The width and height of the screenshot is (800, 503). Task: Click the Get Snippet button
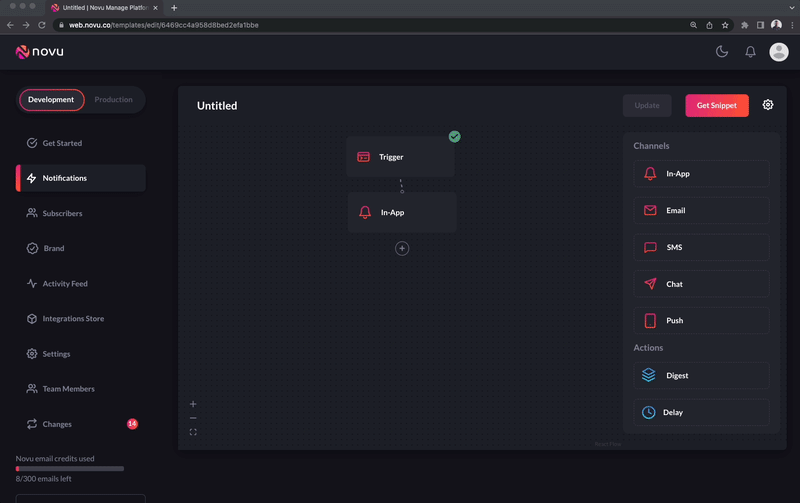coord(717,106)
